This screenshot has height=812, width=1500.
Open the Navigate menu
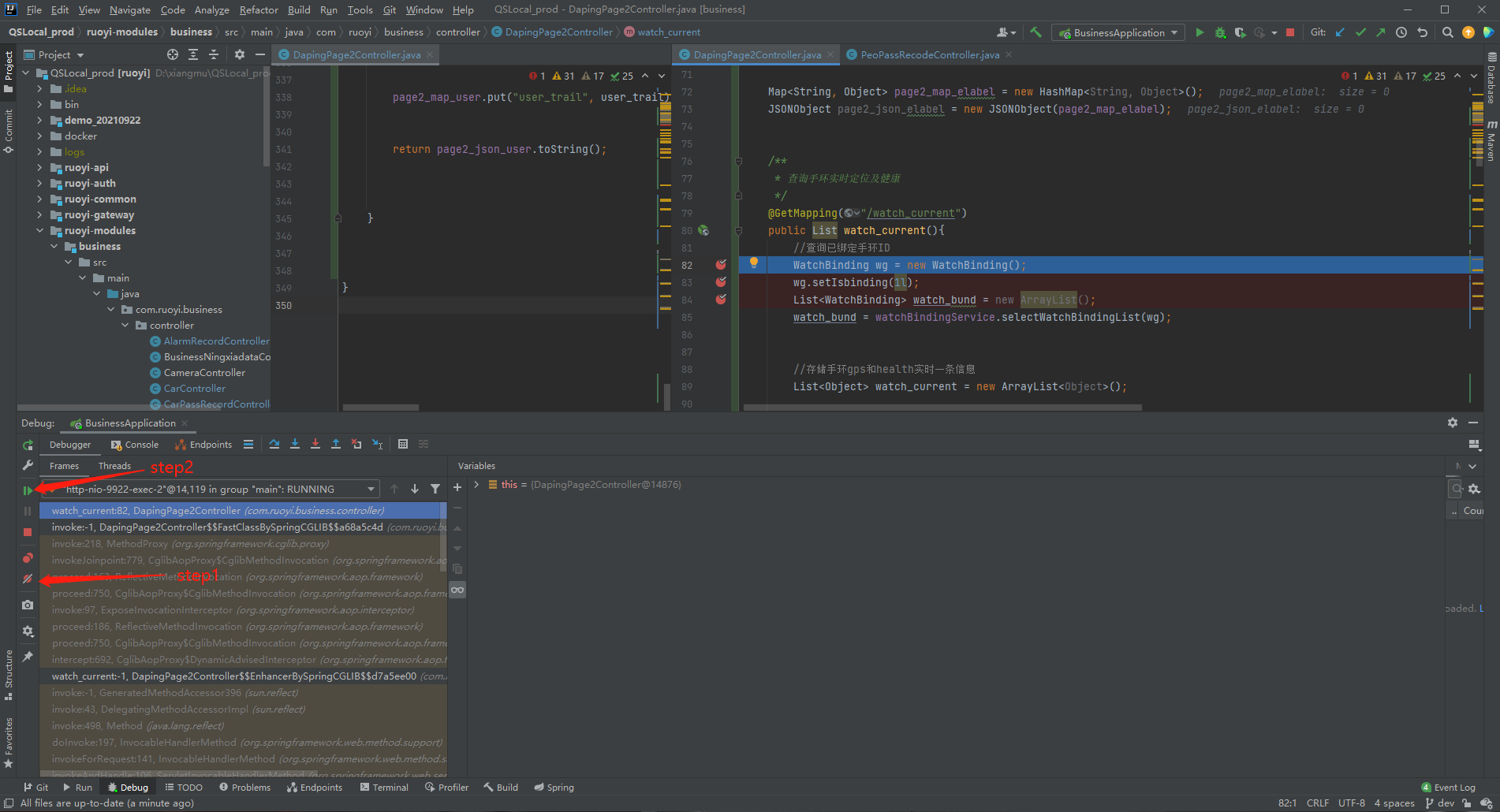[x=129, y=9]
